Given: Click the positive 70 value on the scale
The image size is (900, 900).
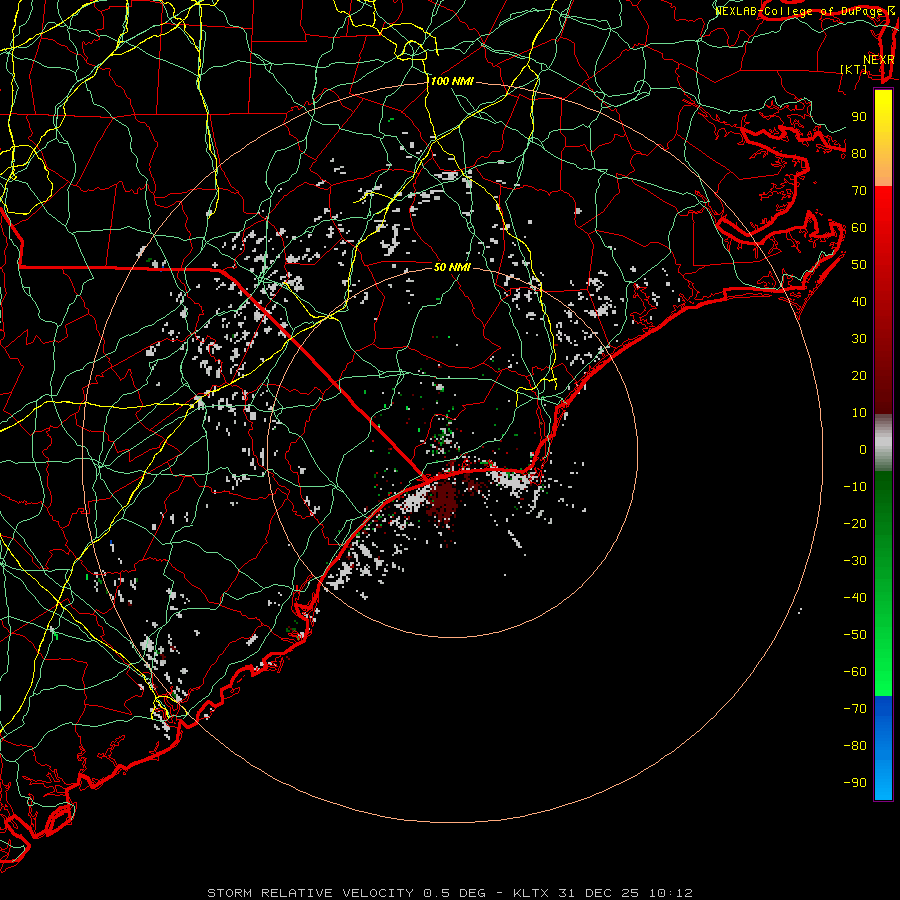Looking at the screenshot, I should [859, 191].
